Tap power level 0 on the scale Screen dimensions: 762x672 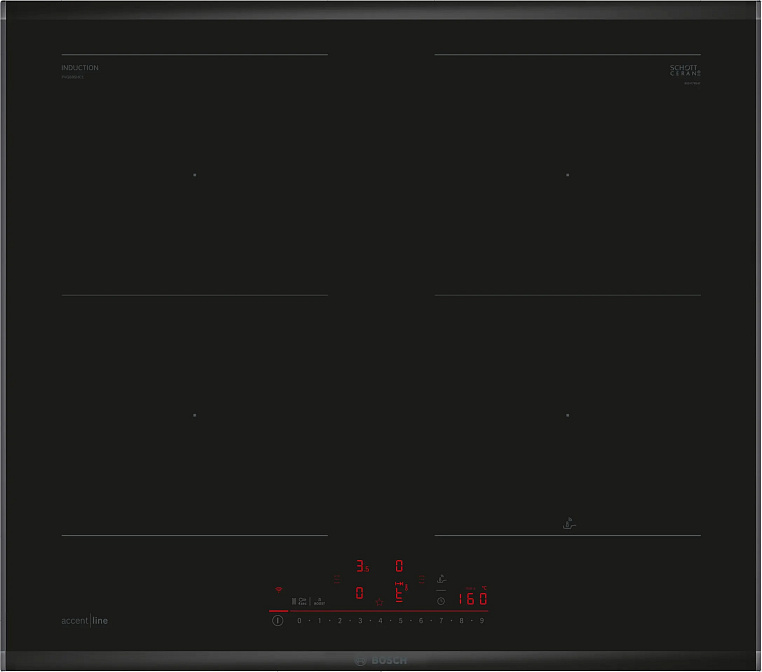coord(299,621)
